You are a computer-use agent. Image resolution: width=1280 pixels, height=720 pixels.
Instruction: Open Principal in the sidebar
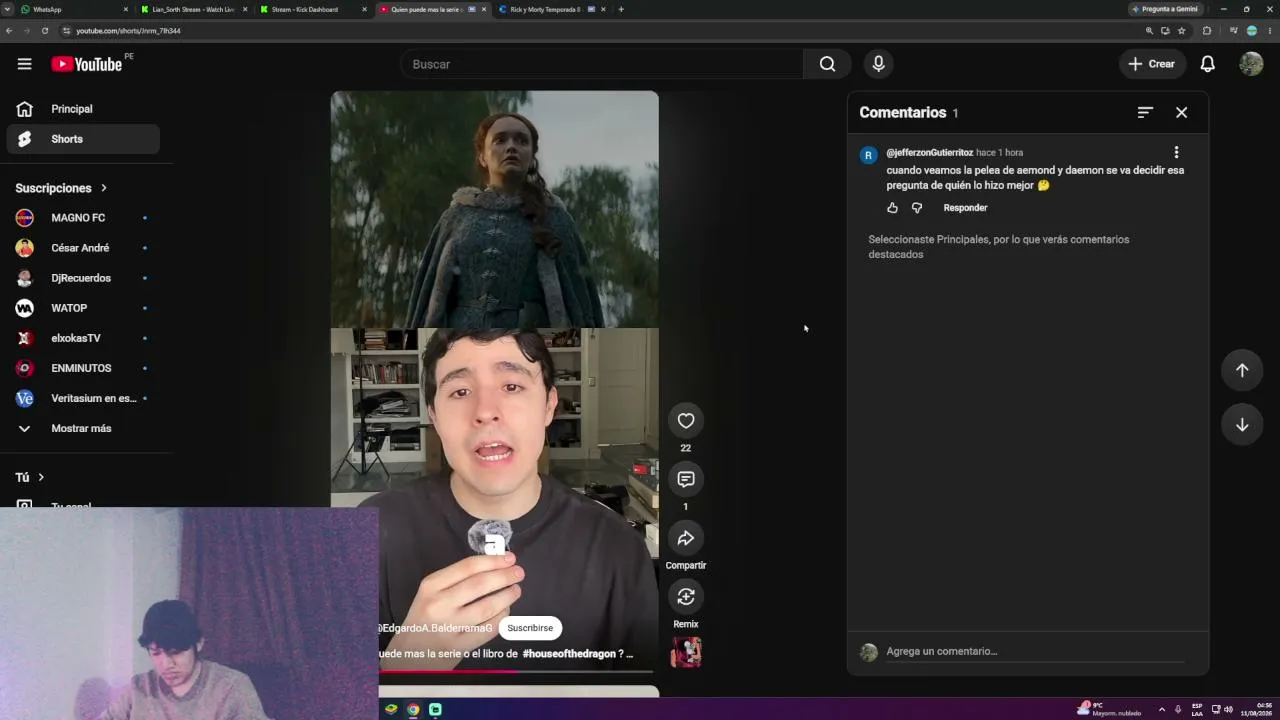click(x=83, y=109)
